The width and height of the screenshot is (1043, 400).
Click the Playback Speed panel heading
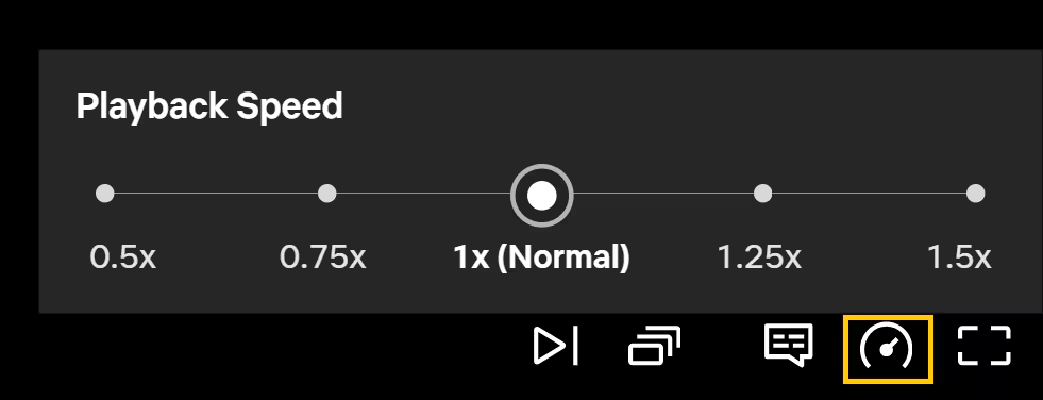tap(210, 107)
